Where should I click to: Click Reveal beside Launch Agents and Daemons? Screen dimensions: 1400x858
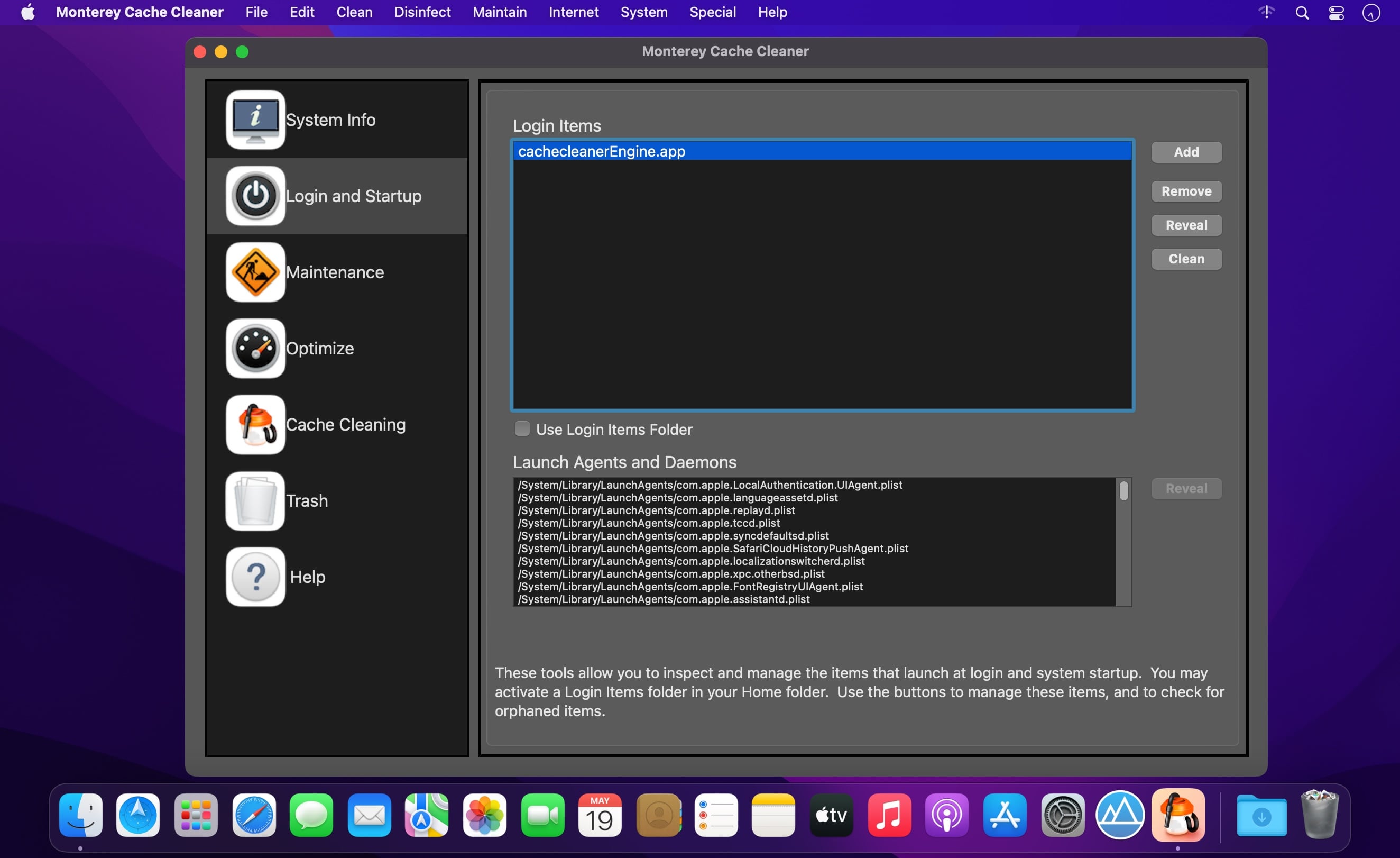pos(1186,489)
